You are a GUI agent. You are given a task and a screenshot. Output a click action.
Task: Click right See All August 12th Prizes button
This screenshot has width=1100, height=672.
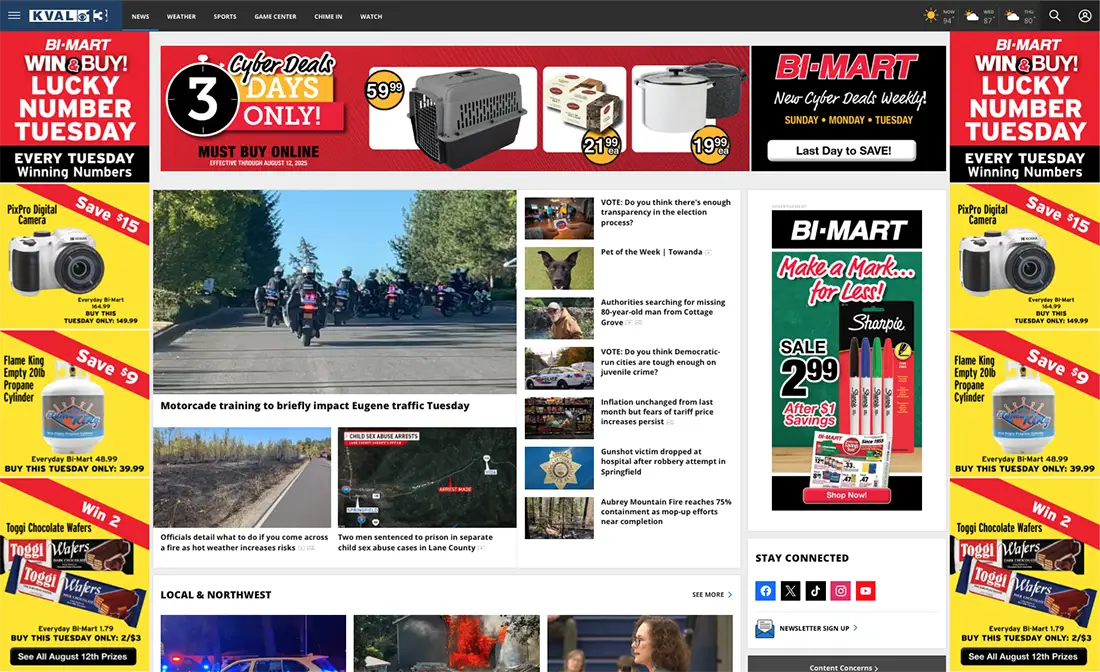click(1024, 657)
